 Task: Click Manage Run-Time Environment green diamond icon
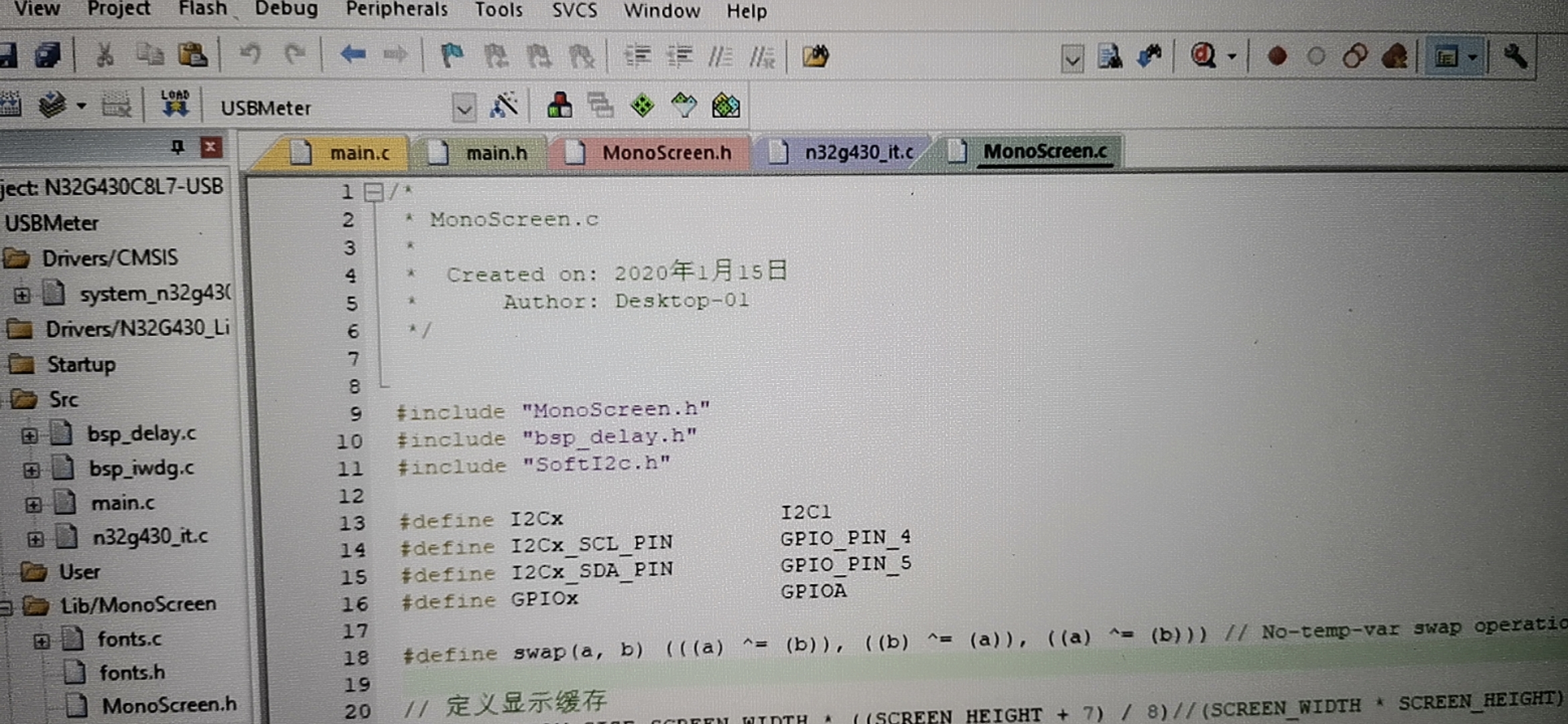pos(642,105)
